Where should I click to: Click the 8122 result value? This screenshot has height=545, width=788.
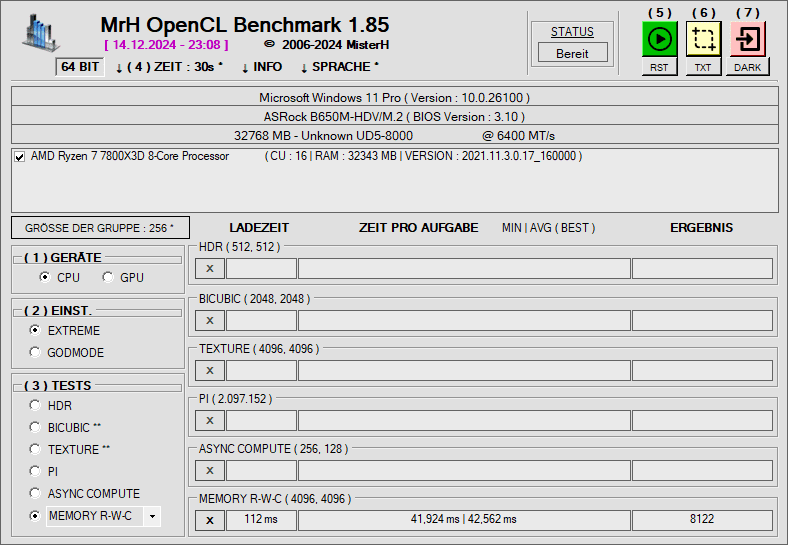[702, 520]
